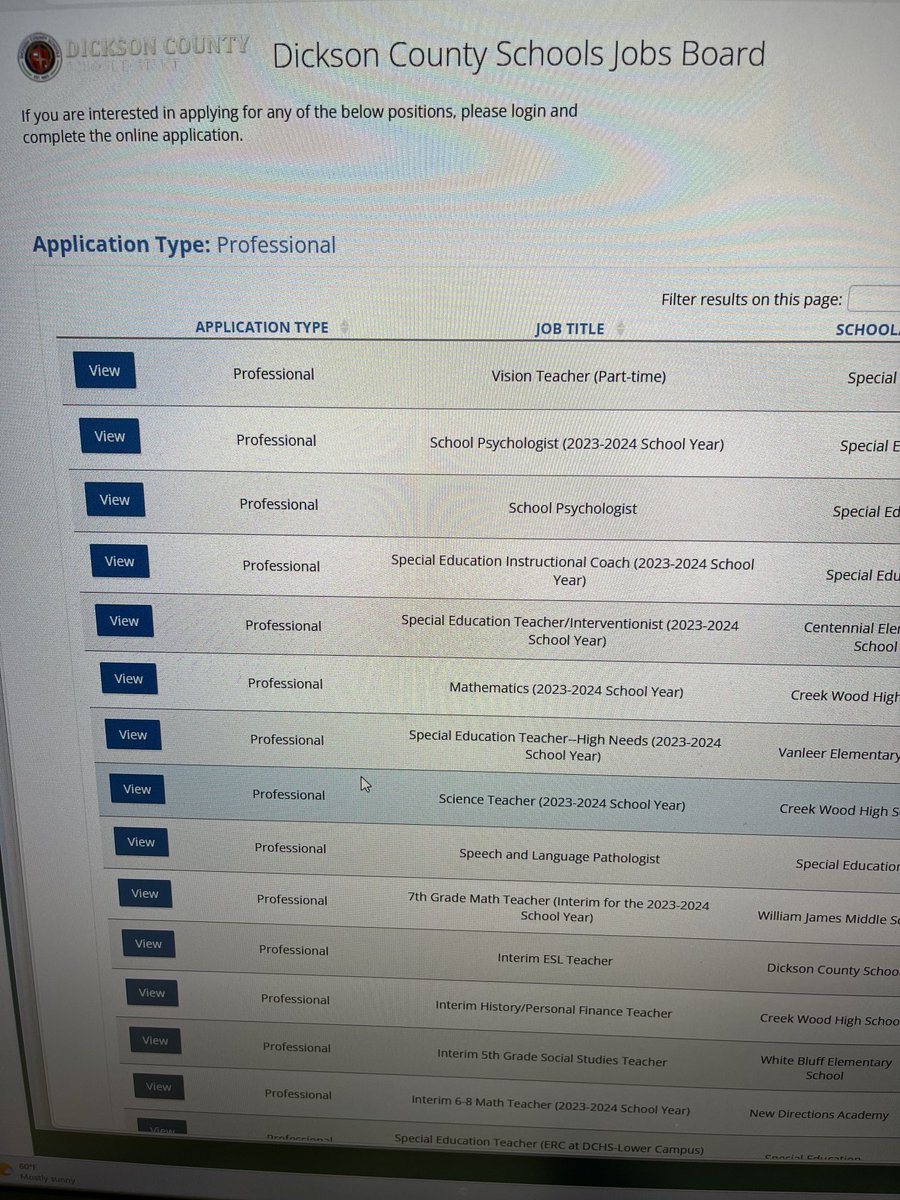View Interim History/Personal Finance Teacher job
900x1200 pixels.
(x=152, y=992)
